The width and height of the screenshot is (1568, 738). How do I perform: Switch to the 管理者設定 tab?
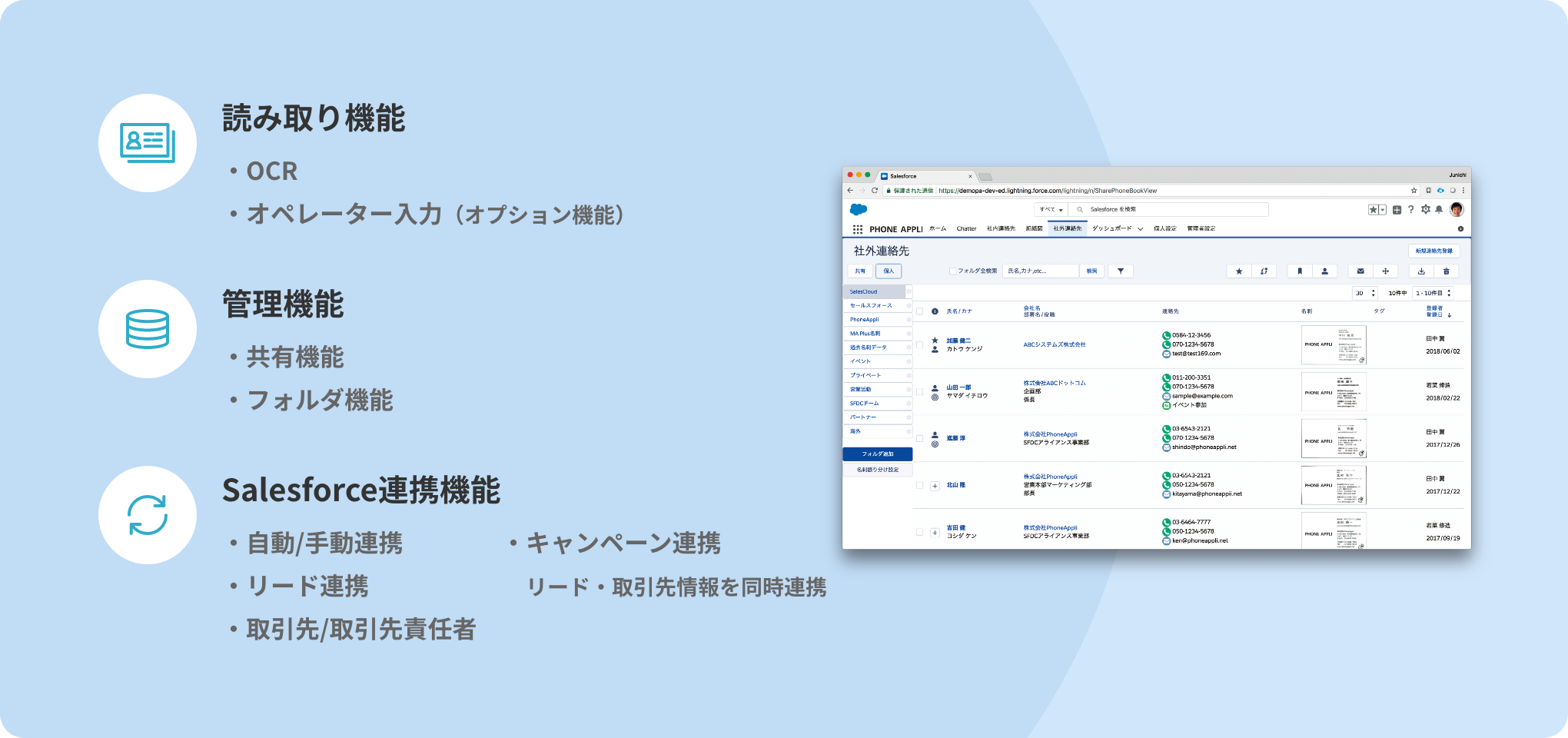click(x=1201, y=228)
